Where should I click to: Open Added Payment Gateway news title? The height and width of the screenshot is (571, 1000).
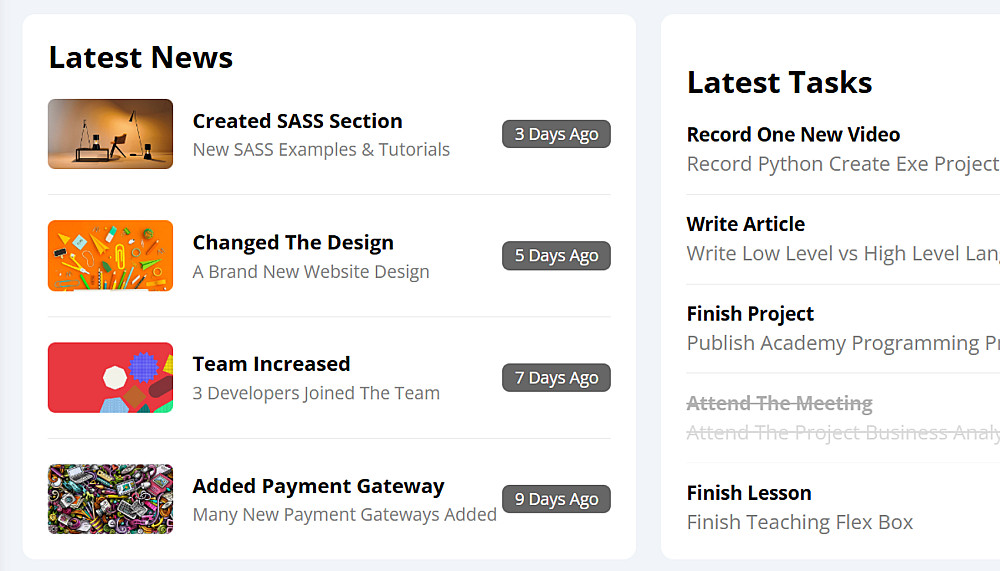pos(318,486)
